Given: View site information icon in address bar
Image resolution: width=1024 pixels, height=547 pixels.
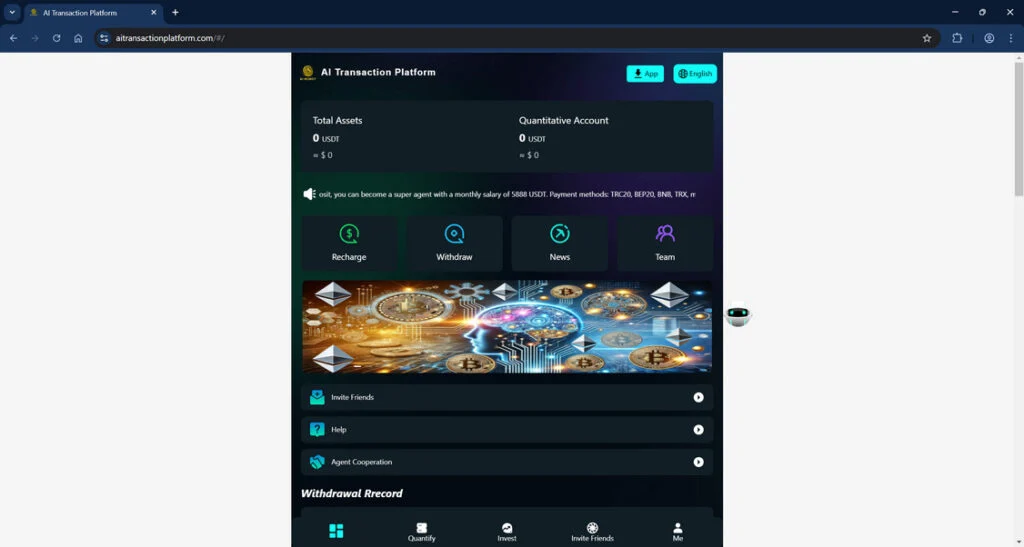Looking at the screenshot, I should [104, 38].
